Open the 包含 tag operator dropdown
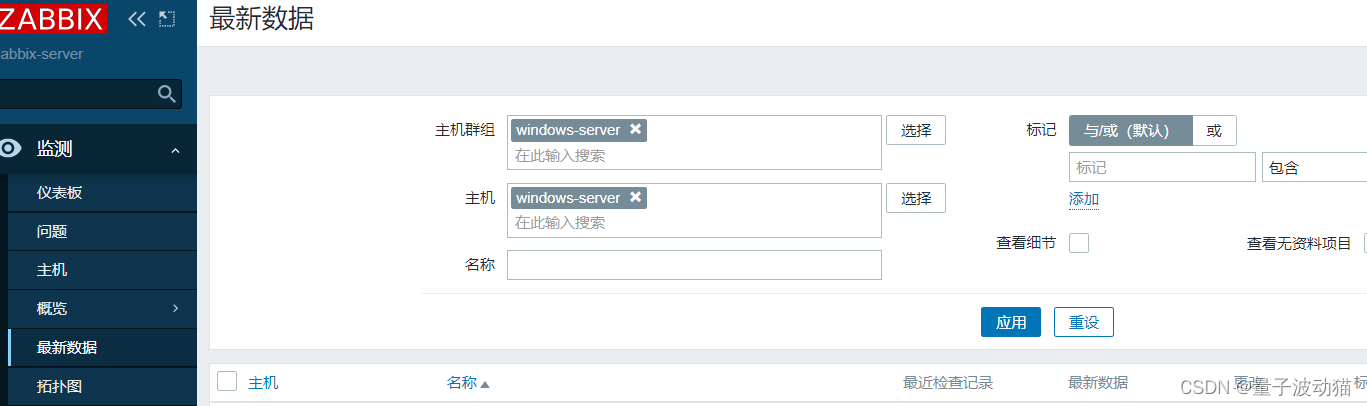Viewport: 1367px width, 406px height. (1314, 168)
